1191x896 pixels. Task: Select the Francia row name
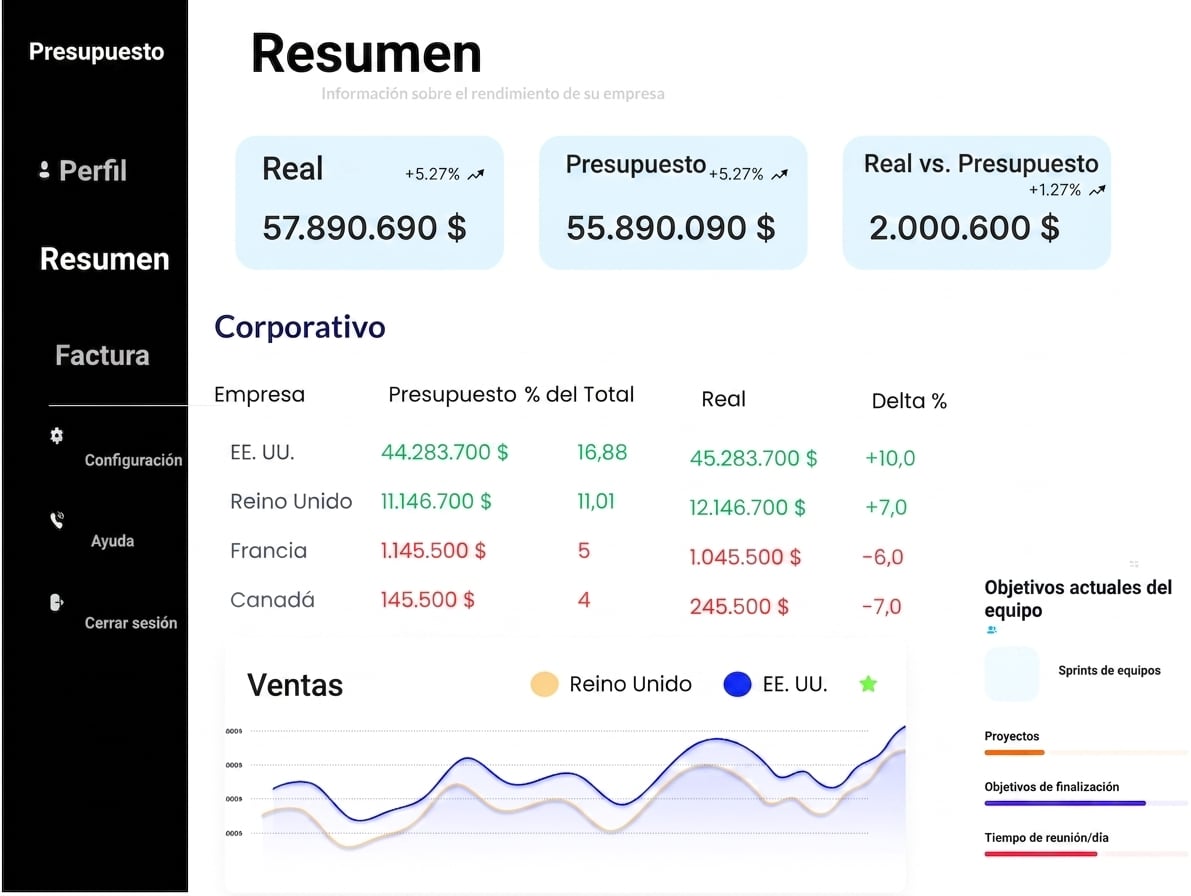pos(268,551)
